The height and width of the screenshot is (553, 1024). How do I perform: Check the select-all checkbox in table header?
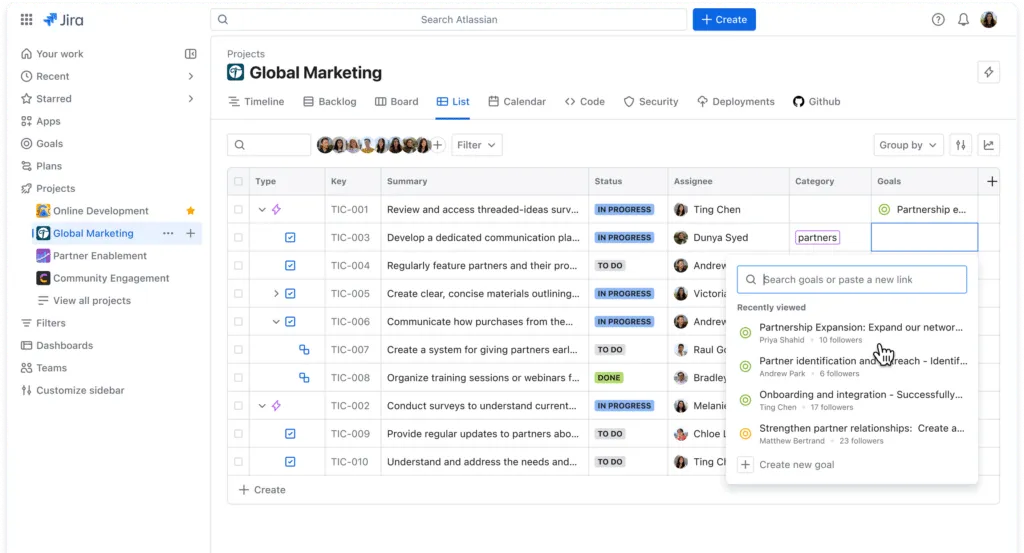(238, 182)
